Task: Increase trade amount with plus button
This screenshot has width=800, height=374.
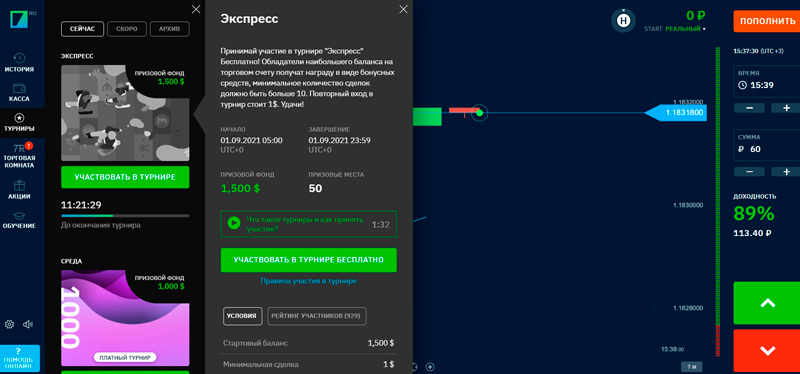Action: pyautogui.click(x=786, y=172)
